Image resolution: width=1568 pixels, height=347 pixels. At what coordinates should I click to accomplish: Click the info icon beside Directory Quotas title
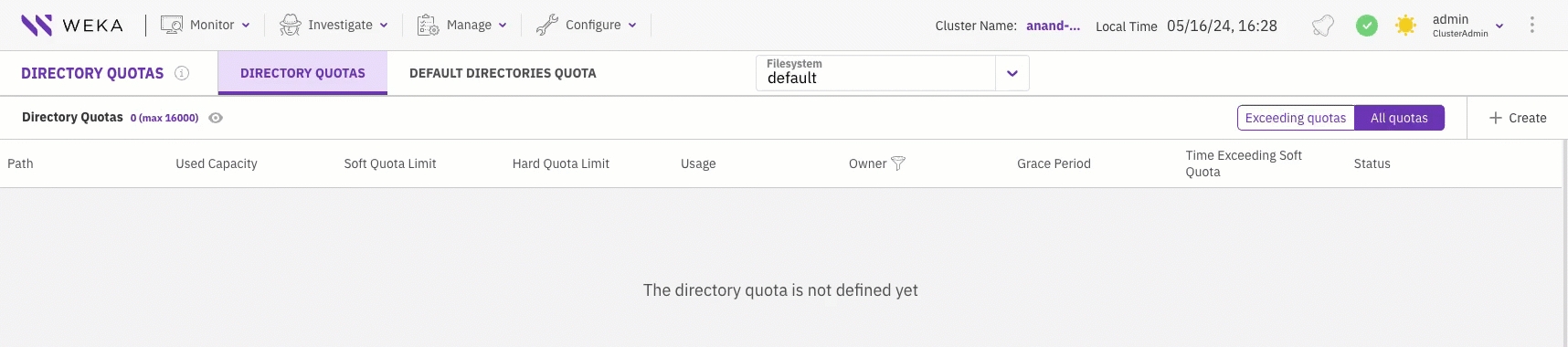[x=182, y=73]
